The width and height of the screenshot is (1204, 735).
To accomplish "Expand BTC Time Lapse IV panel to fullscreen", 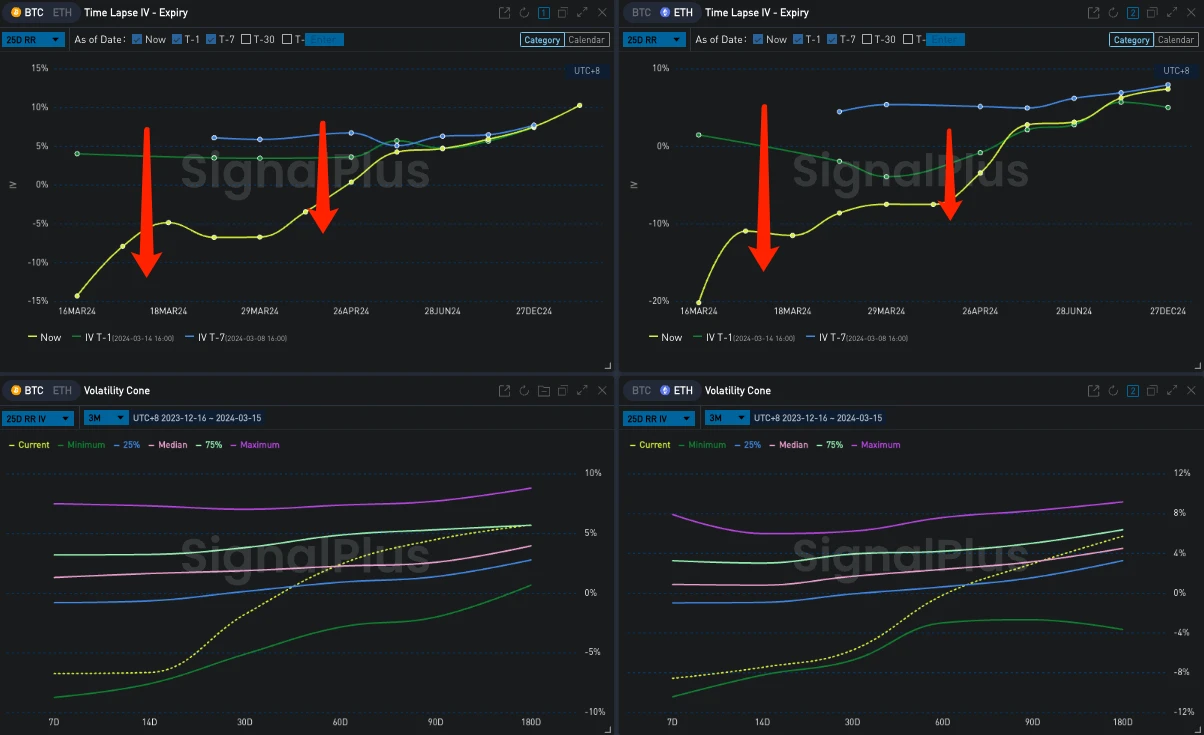I will click(x=582, y=13).
